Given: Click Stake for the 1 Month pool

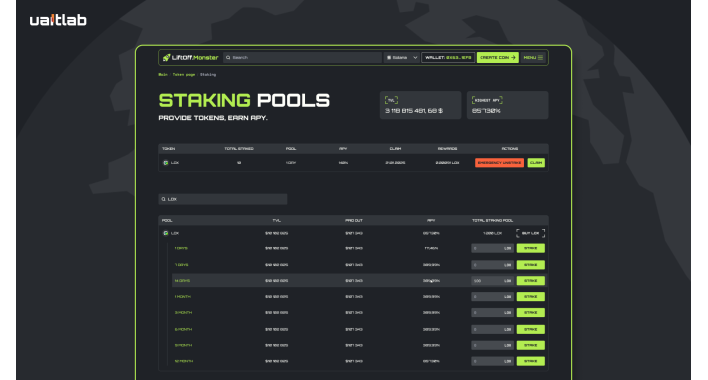Looking at the screenshot, I should click(531, 297).
